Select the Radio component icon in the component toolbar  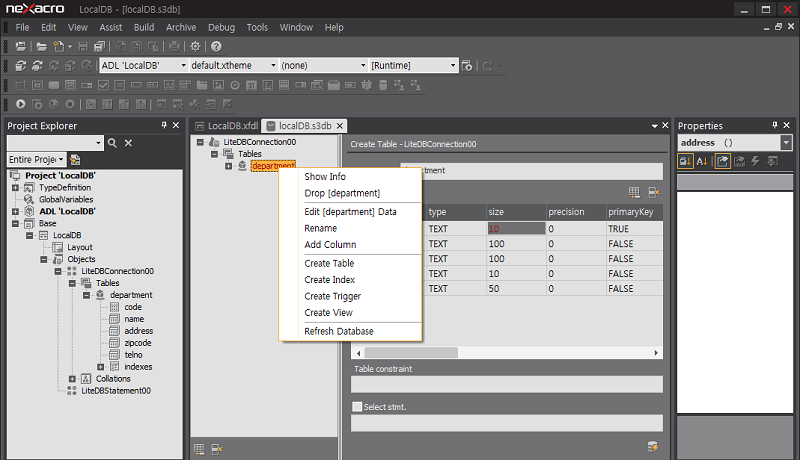[x=235, y=85]
